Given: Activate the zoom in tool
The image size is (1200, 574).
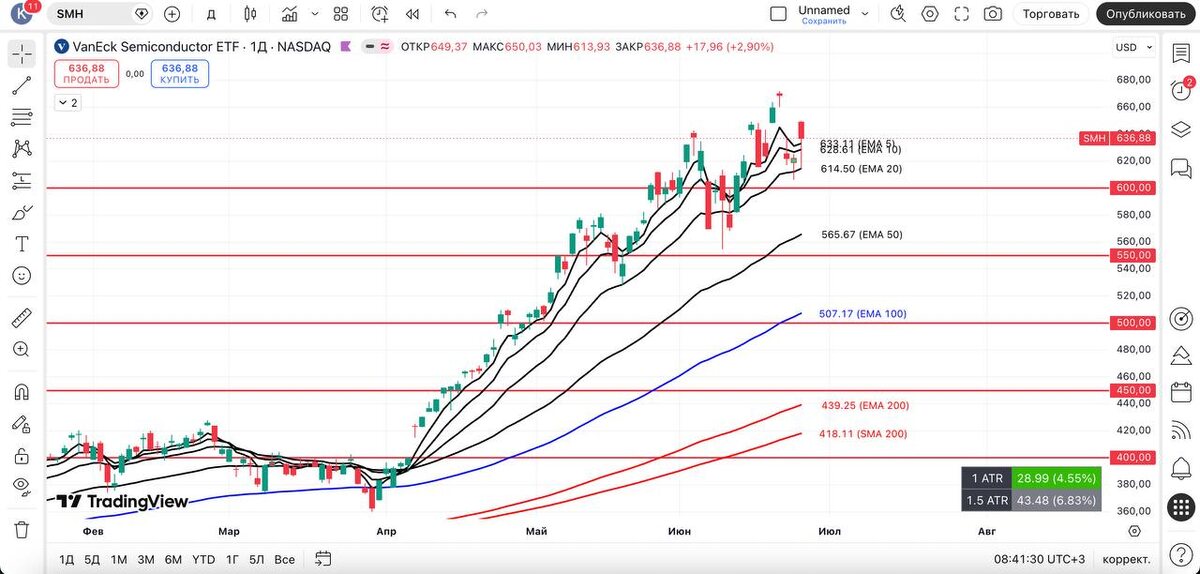Looking at the screenshot, I should [x=22, y=350].
